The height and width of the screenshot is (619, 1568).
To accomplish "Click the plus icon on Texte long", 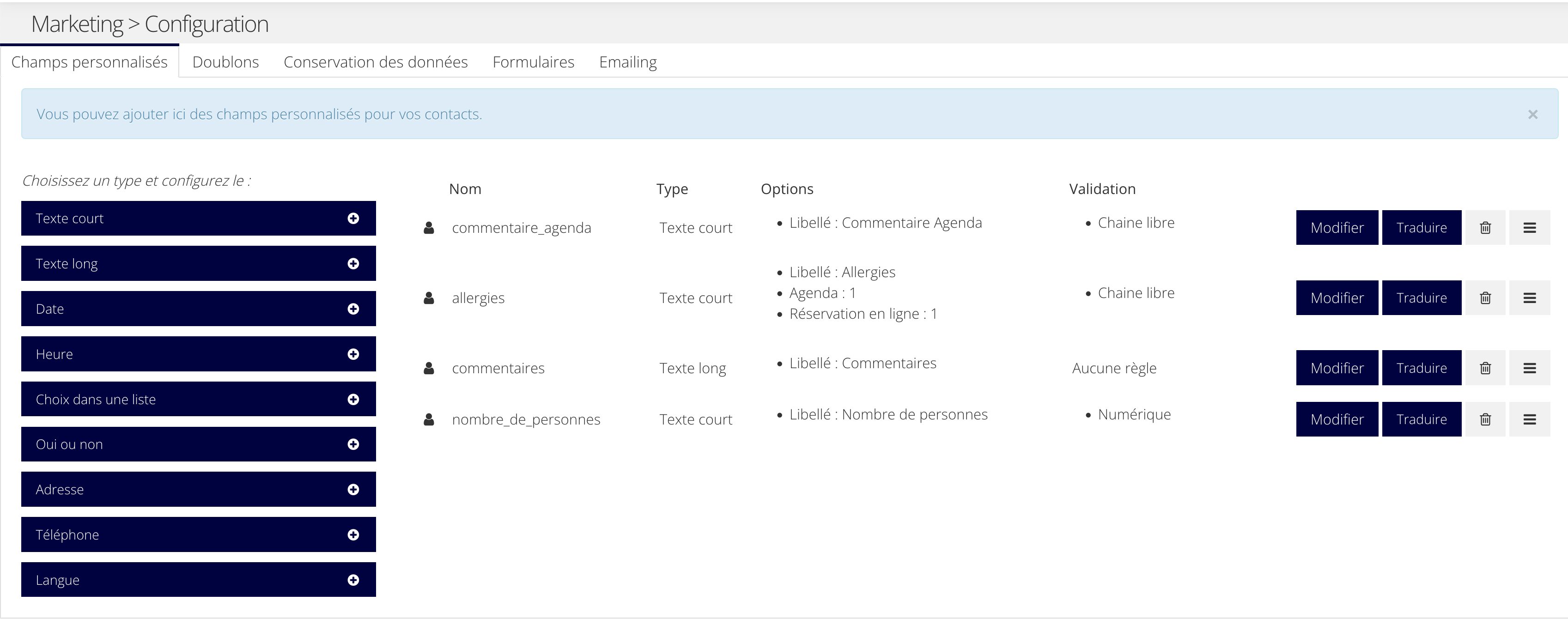I will (353, 264).
